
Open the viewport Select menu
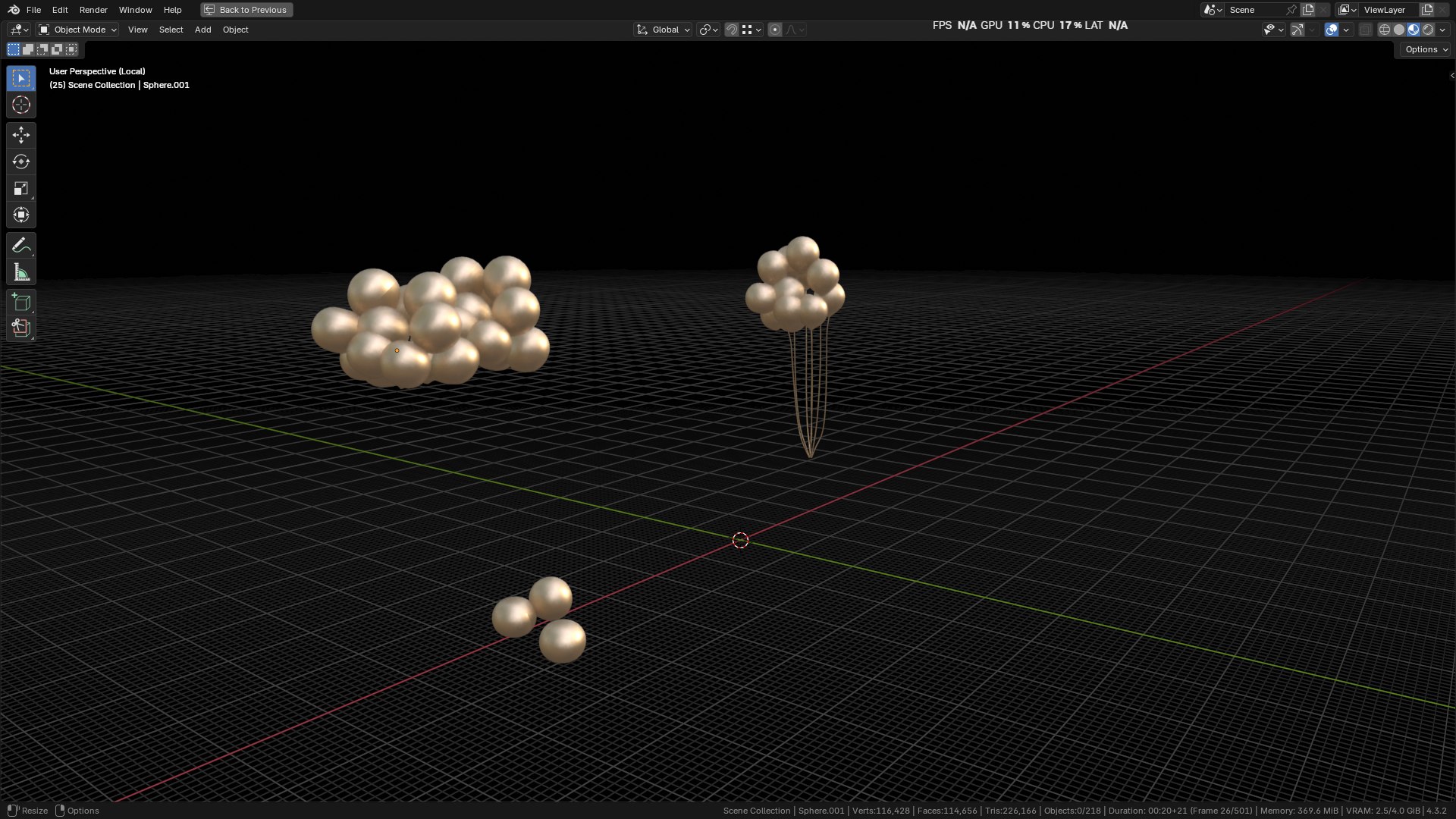coord(171,30)
